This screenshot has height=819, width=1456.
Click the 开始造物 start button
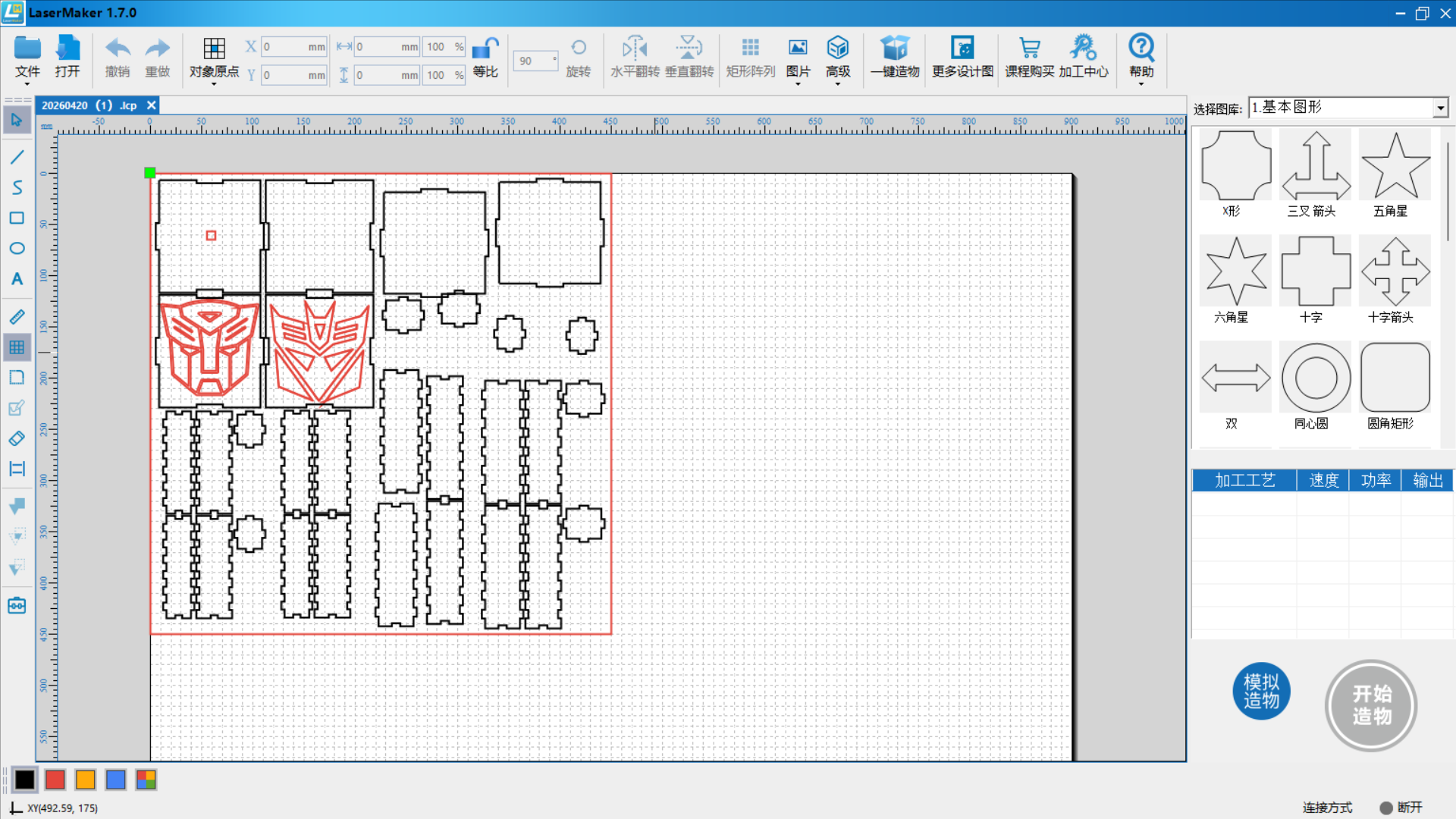click(1371, 705)
